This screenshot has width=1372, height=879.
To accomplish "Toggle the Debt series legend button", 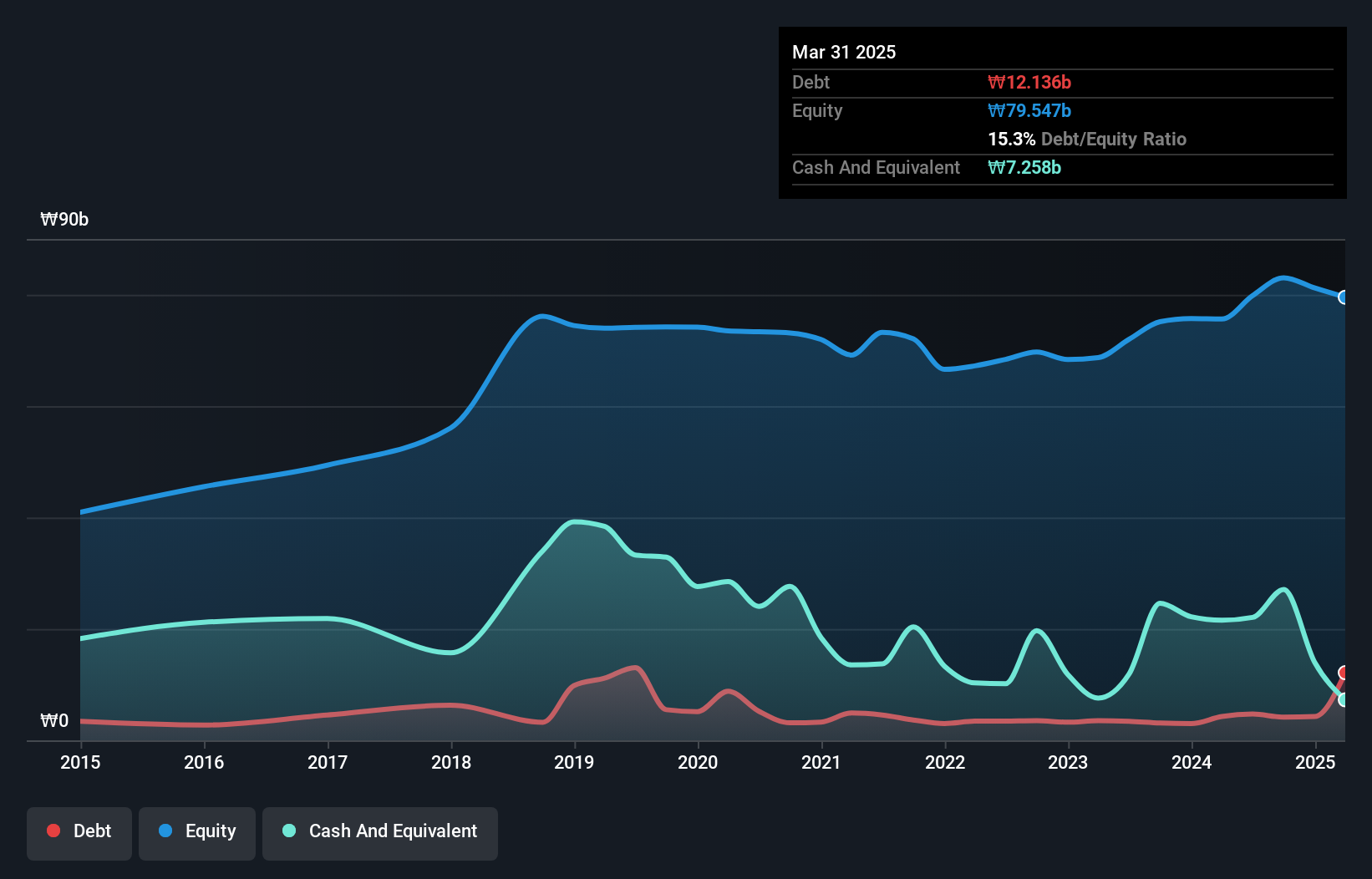I will point(79,832).
